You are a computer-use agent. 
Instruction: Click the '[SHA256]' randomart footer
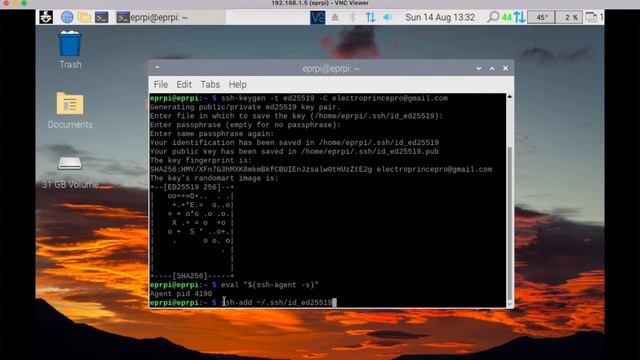(x=192, y=276)
